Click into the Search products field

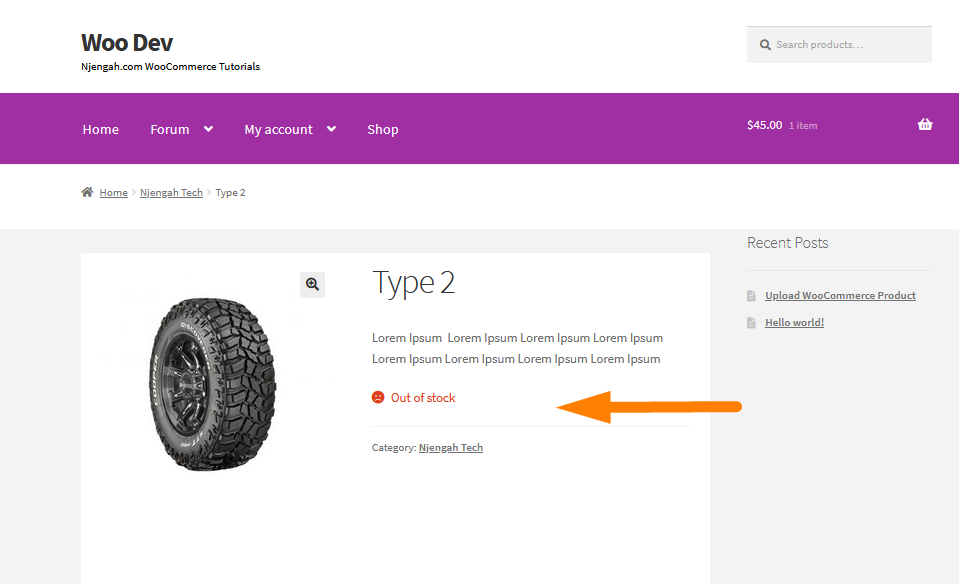(839, 45)
